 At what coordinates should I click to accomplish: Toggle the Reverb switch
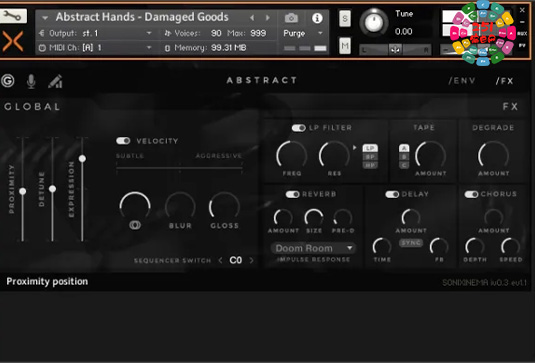(x=292, y=194)
